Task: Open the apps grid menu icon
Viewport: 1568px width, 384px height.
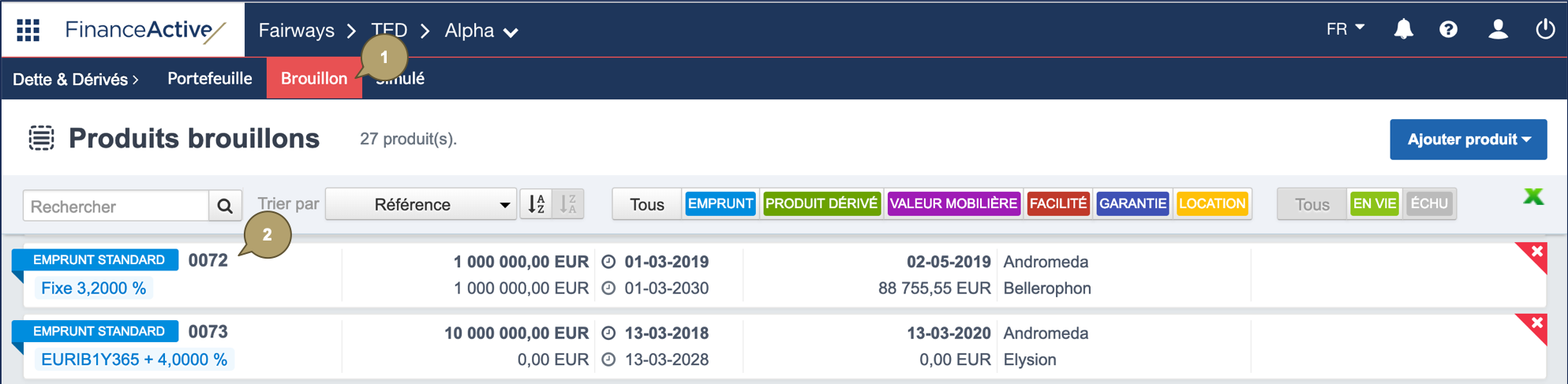Action: [28, 30]
